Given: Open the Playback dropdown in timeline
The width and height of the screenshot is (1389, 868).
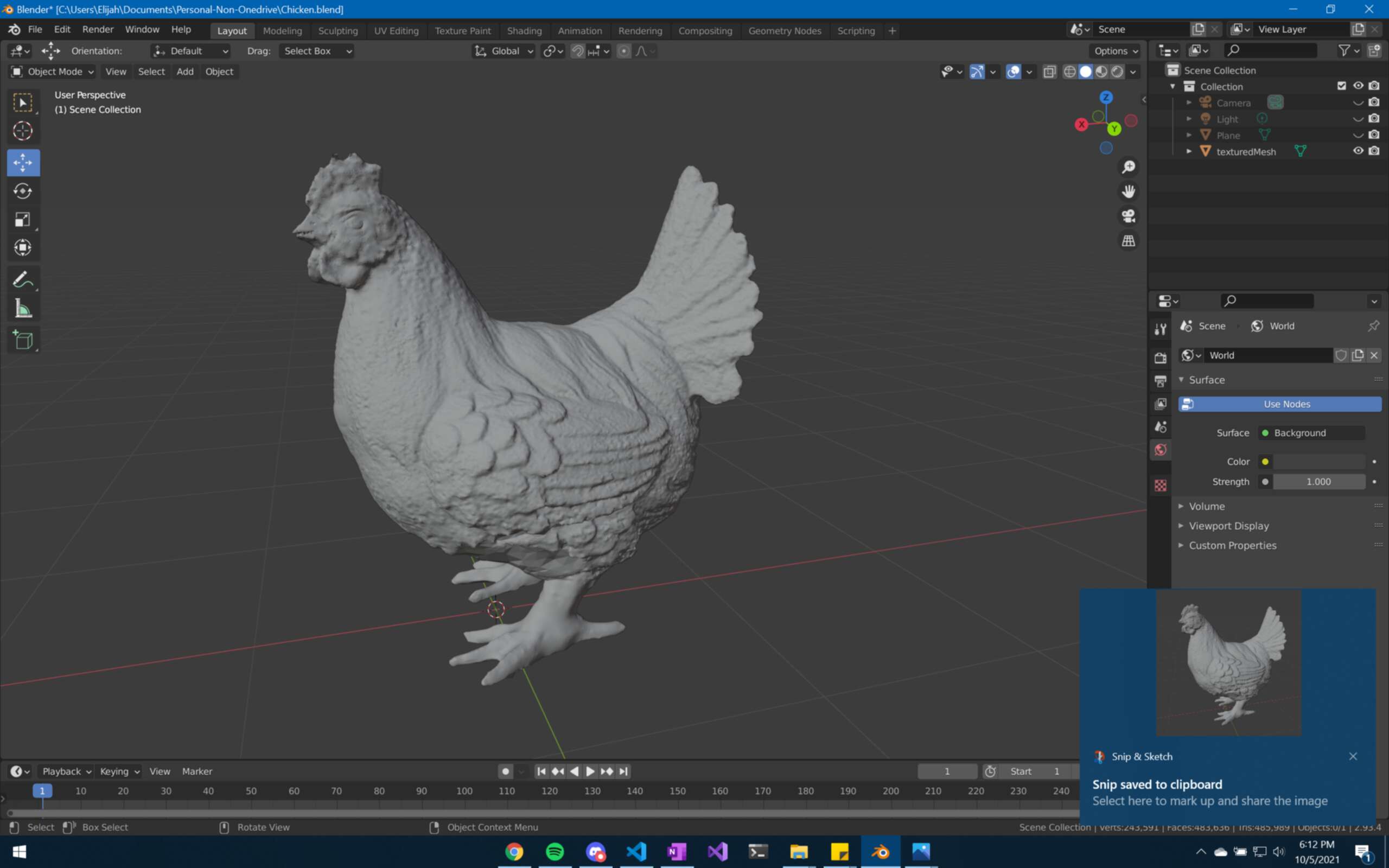Looking at the screenshot, I should click(x=66, y=771).
